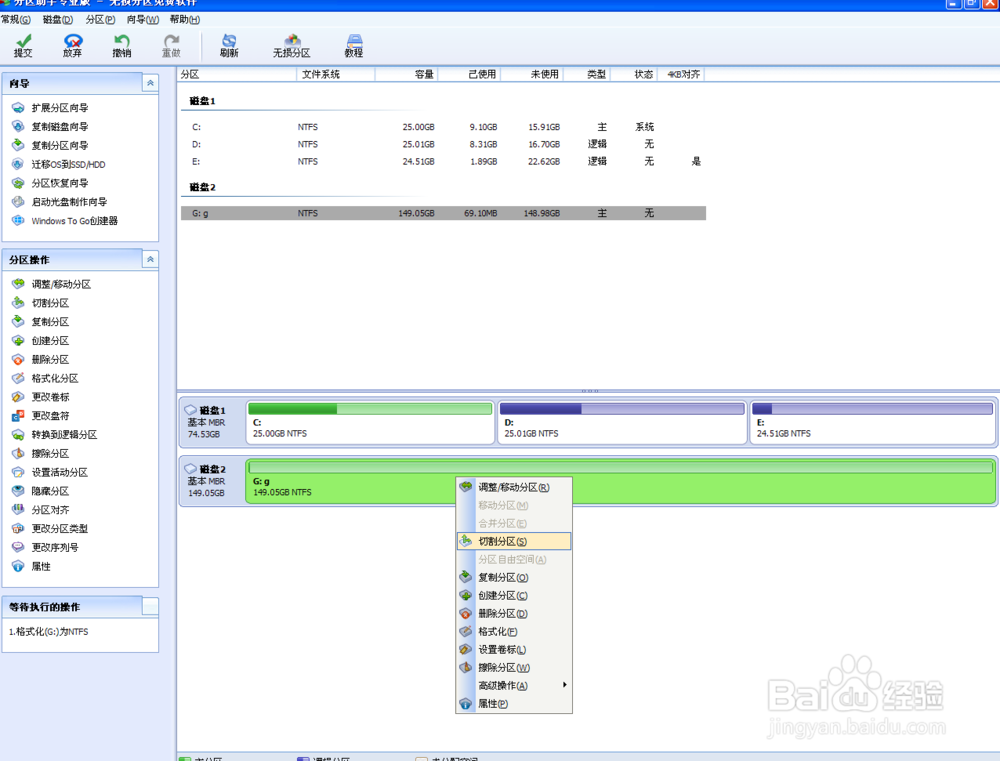Click the 撤销 (undo) toolbar icon
Image resolution: width=1000 pixels, height=761 pixels.
(x=121, y=46)
